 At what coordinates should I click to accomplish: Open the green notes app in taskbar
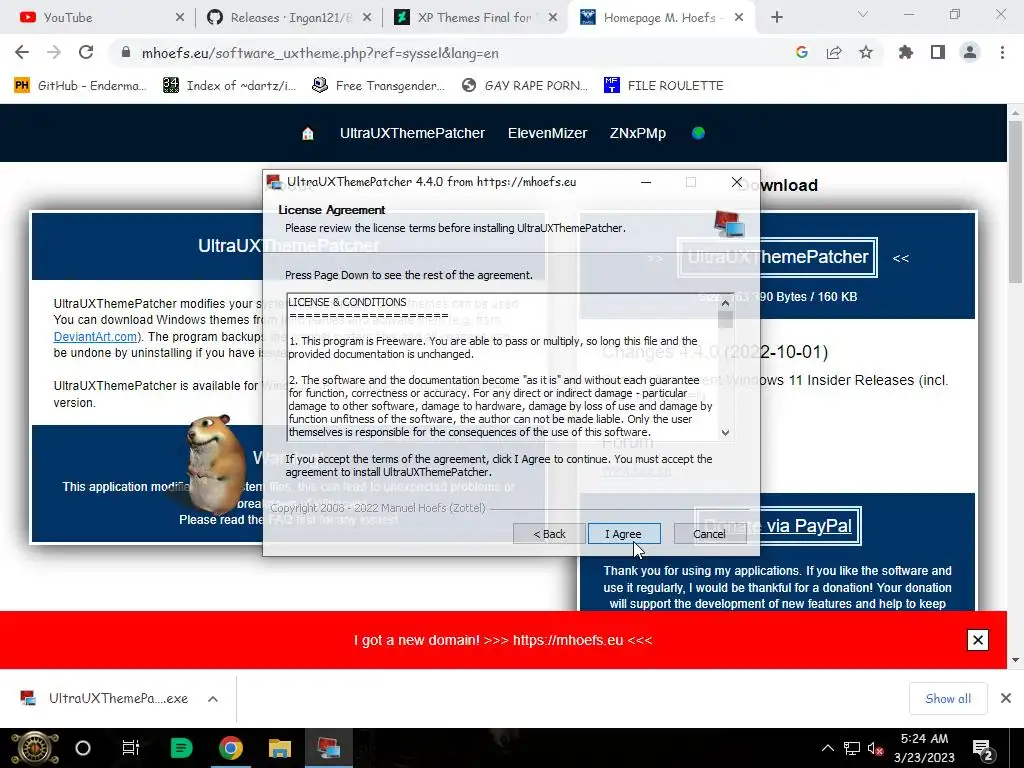tap(181, 748)
